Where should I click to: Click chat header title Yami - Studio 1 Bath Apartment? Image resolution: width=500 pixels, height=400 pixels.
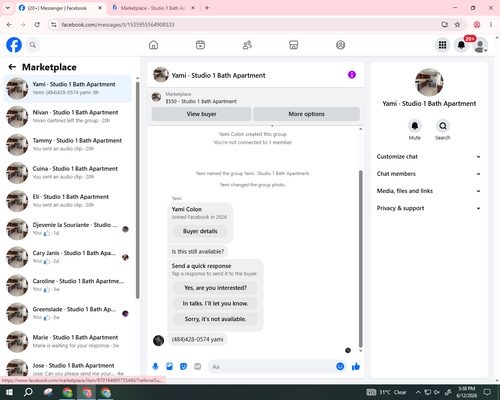218,75
